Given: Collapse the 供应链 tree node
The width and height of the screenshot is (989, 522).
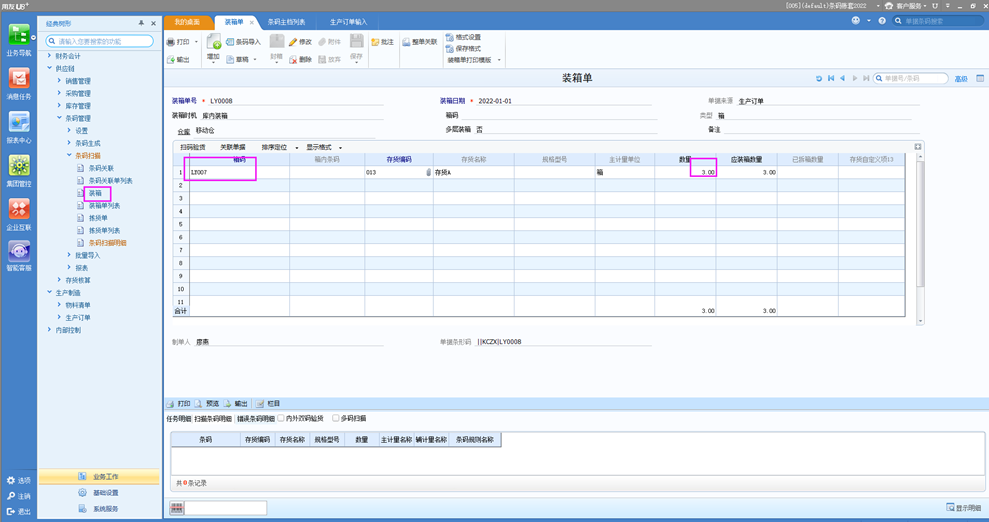Looking at the screenshot, I should [49, 68].
